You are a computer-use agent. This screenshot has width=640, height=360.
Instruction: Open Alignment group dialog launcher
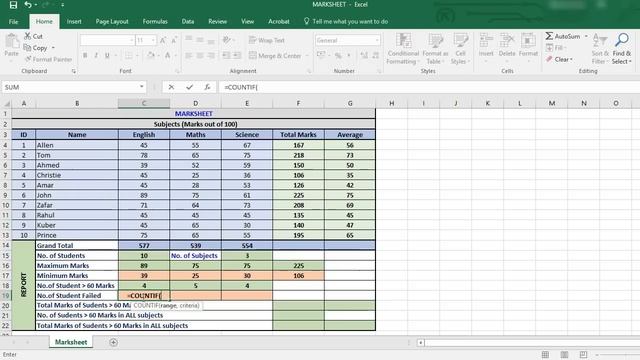(x=309, y=71)
